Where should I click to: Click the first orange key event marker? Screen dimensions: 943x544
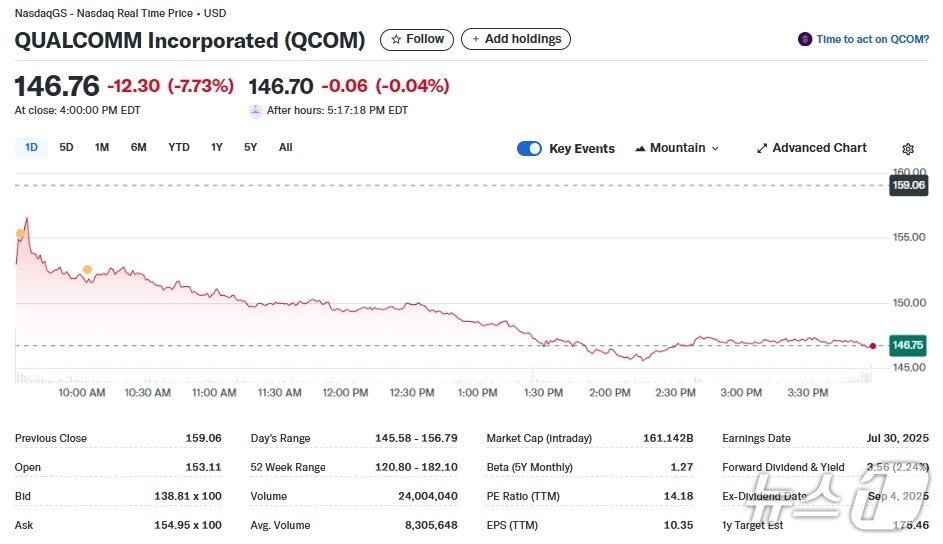(x=20, y=233)
